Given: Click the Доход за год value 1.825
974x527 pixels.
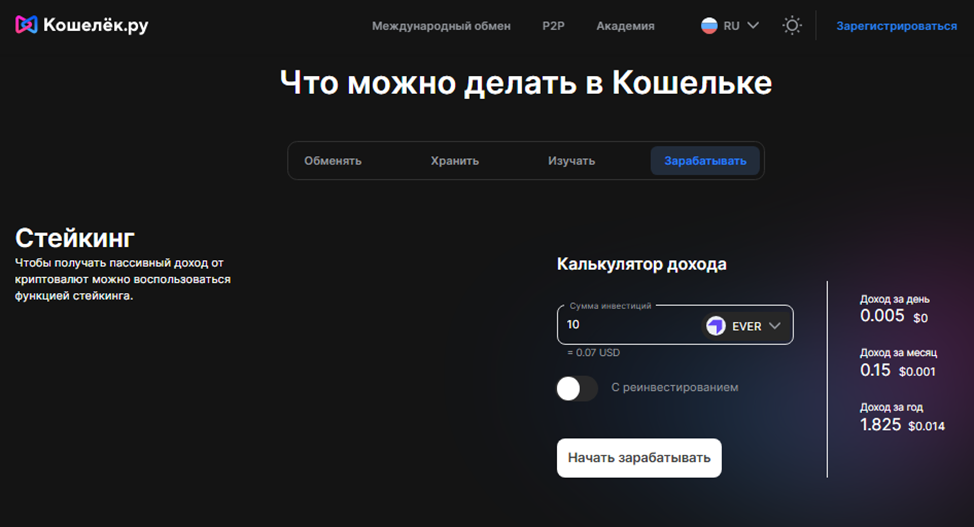Looking at the screenshot, I should point(880,425).
